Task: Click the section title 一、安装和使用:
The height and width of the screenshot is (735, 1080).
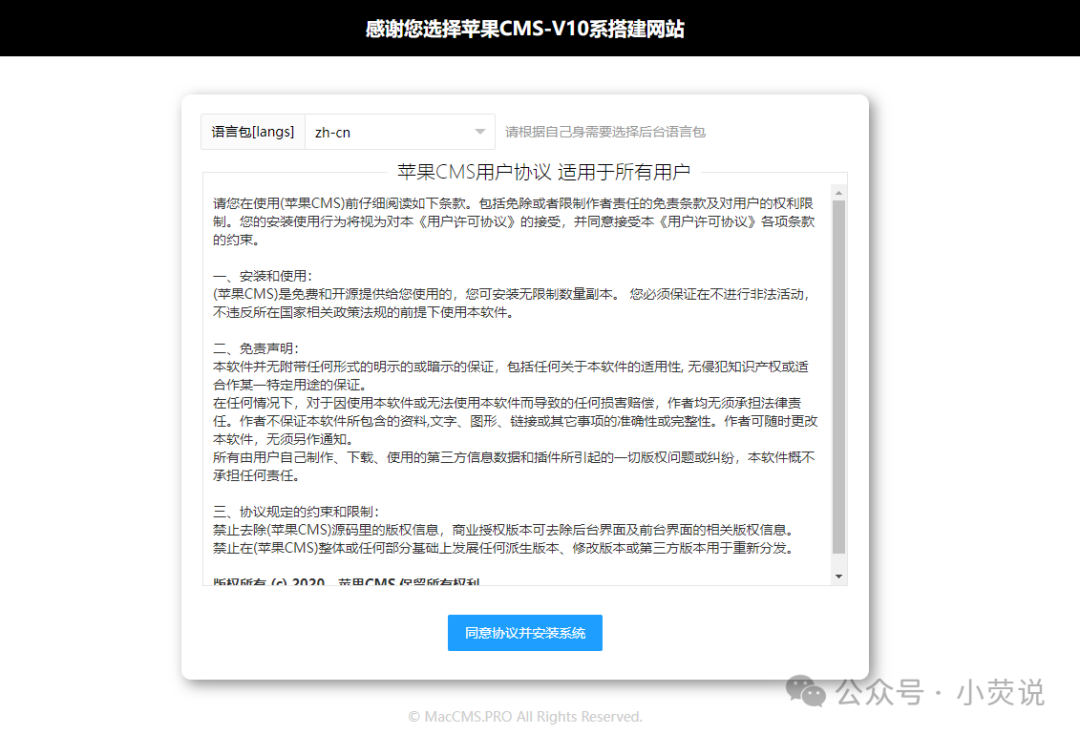Action: coord(262,276)
